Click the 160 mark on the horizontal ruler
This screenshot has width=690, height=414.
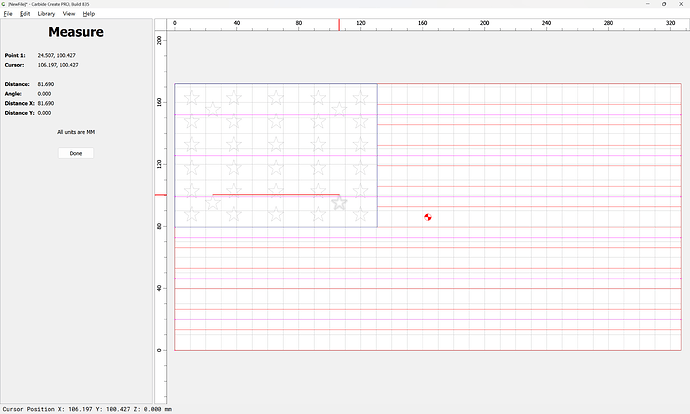[423, 23]
